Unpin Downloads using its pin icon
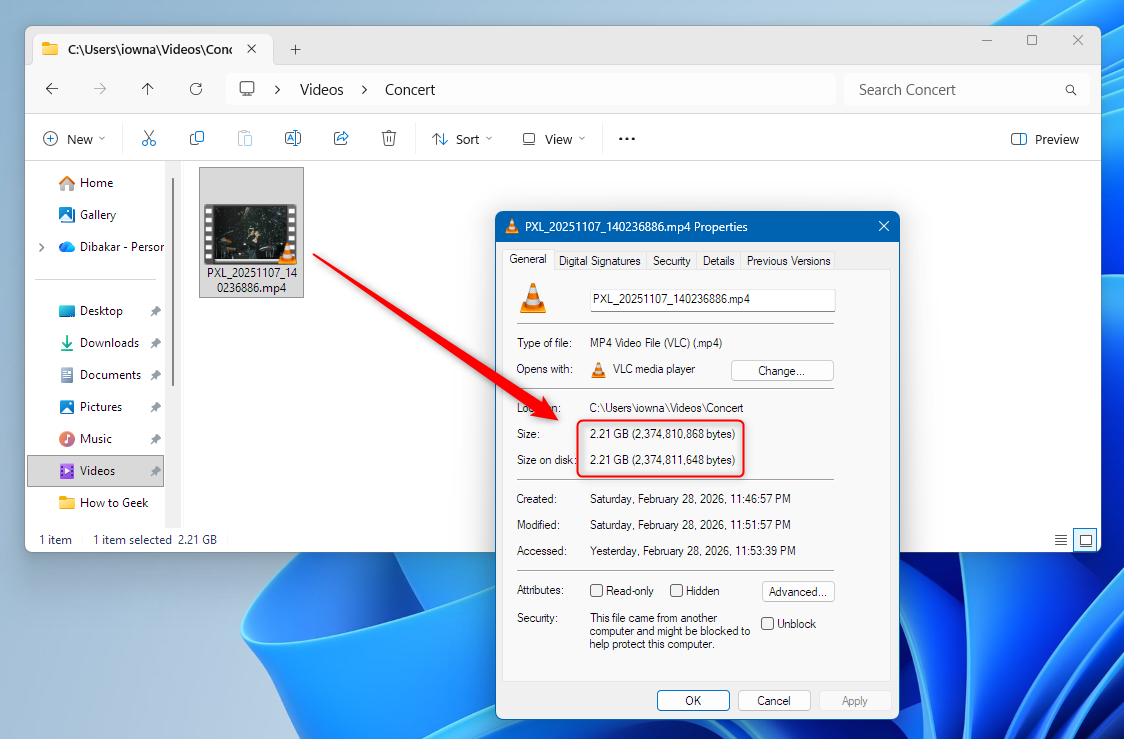1124x739 pixels. tap(156, 343)
